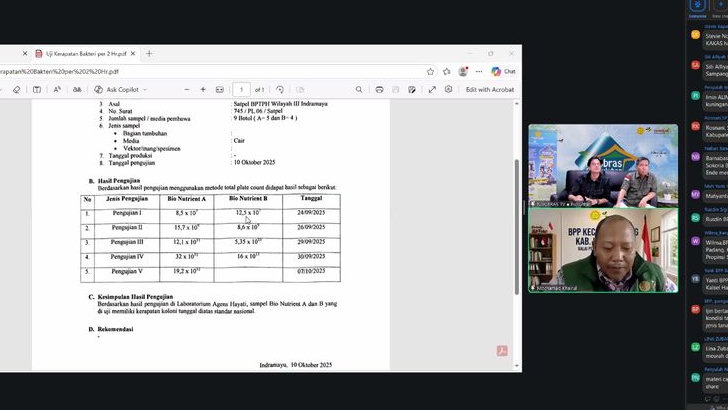The image size is (728, 410).
Task: Maximize the browser window
Action: tap(491, 54)
